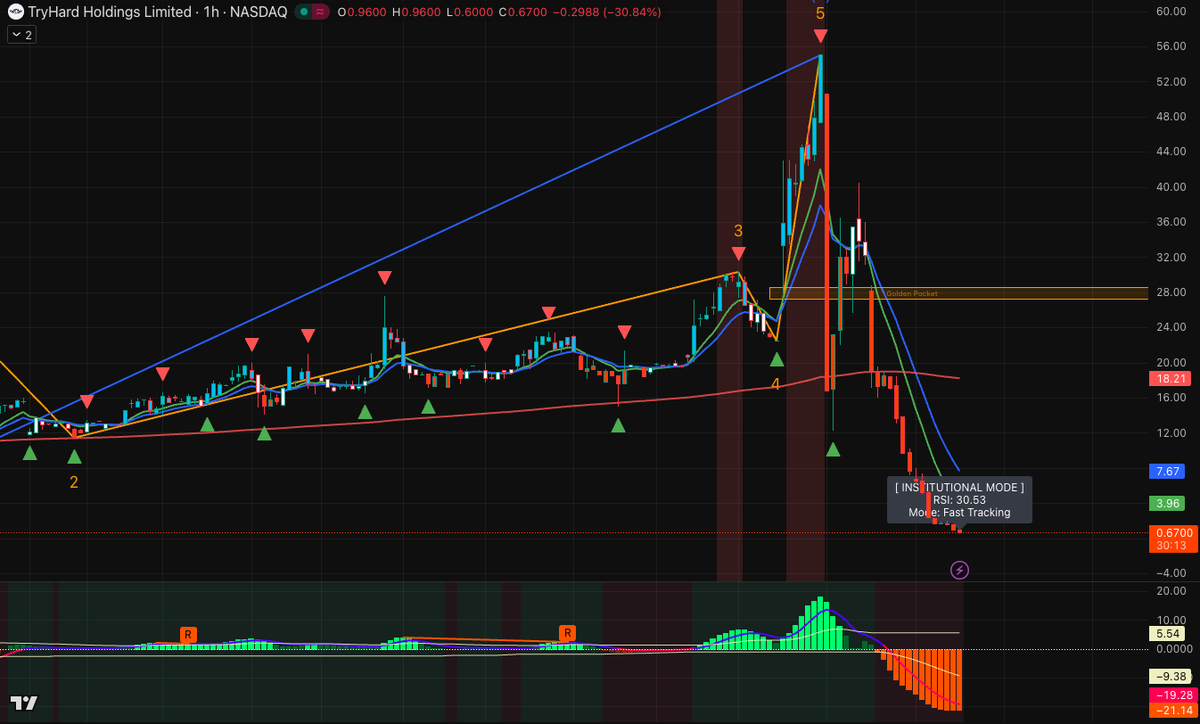Click the 28.00 price scale value
This screenshot has height=724, width=1200.
click(x=1170, y=292)
